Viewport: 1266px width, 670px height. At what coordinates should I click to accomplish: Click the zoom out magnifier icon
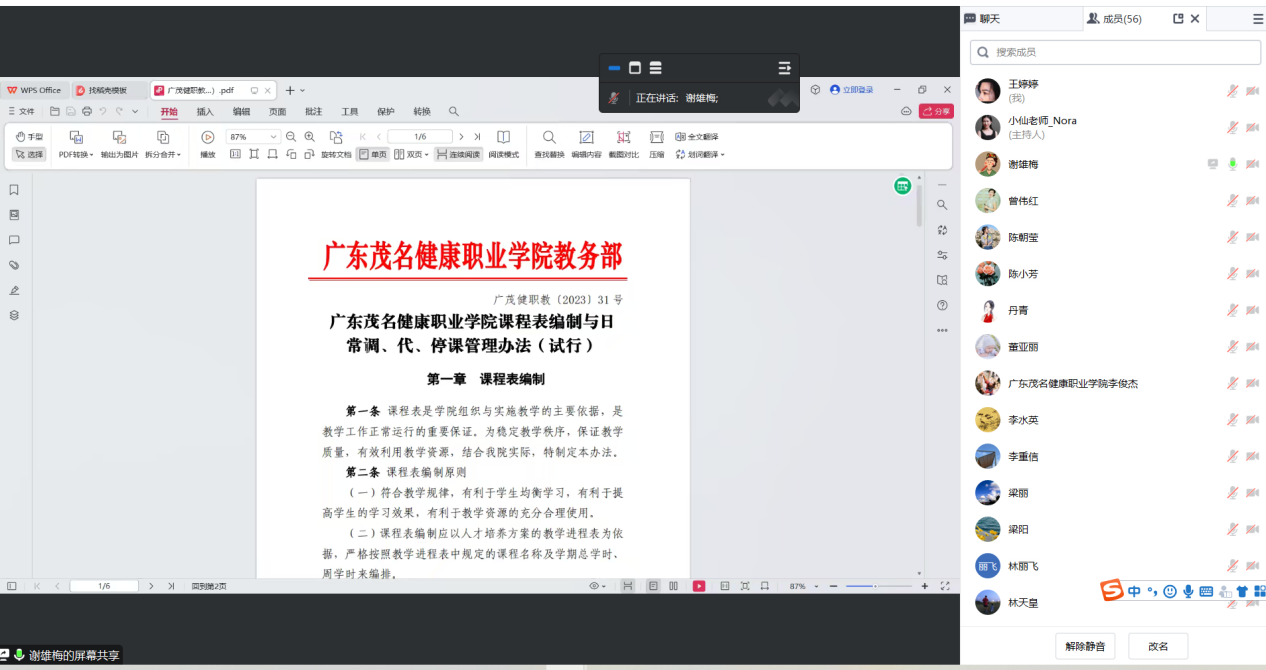(x=291, y=137)
